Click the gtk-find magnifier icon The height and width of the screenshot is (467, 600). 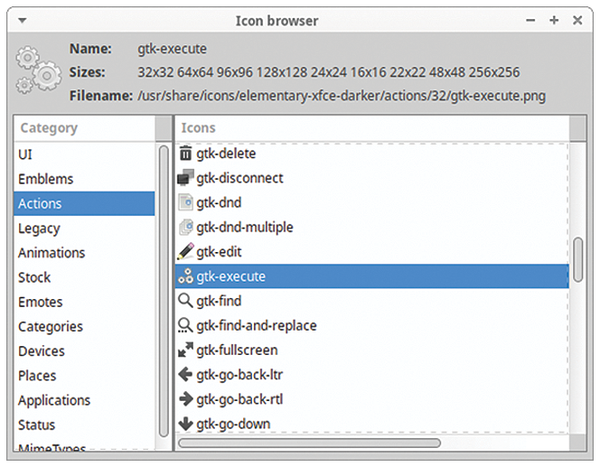click(x=185, y=301)
